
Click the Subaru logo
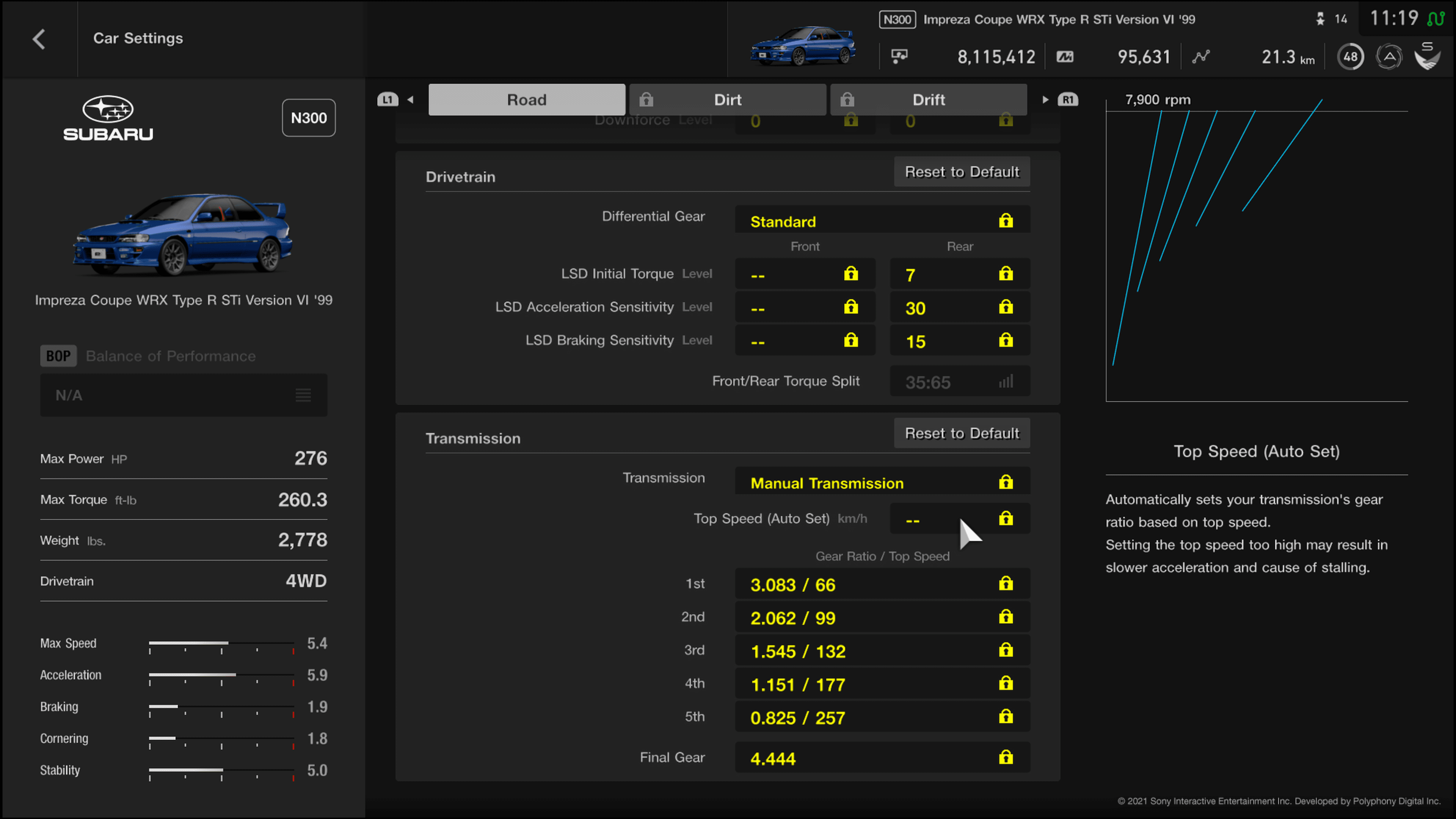(108, 118)
